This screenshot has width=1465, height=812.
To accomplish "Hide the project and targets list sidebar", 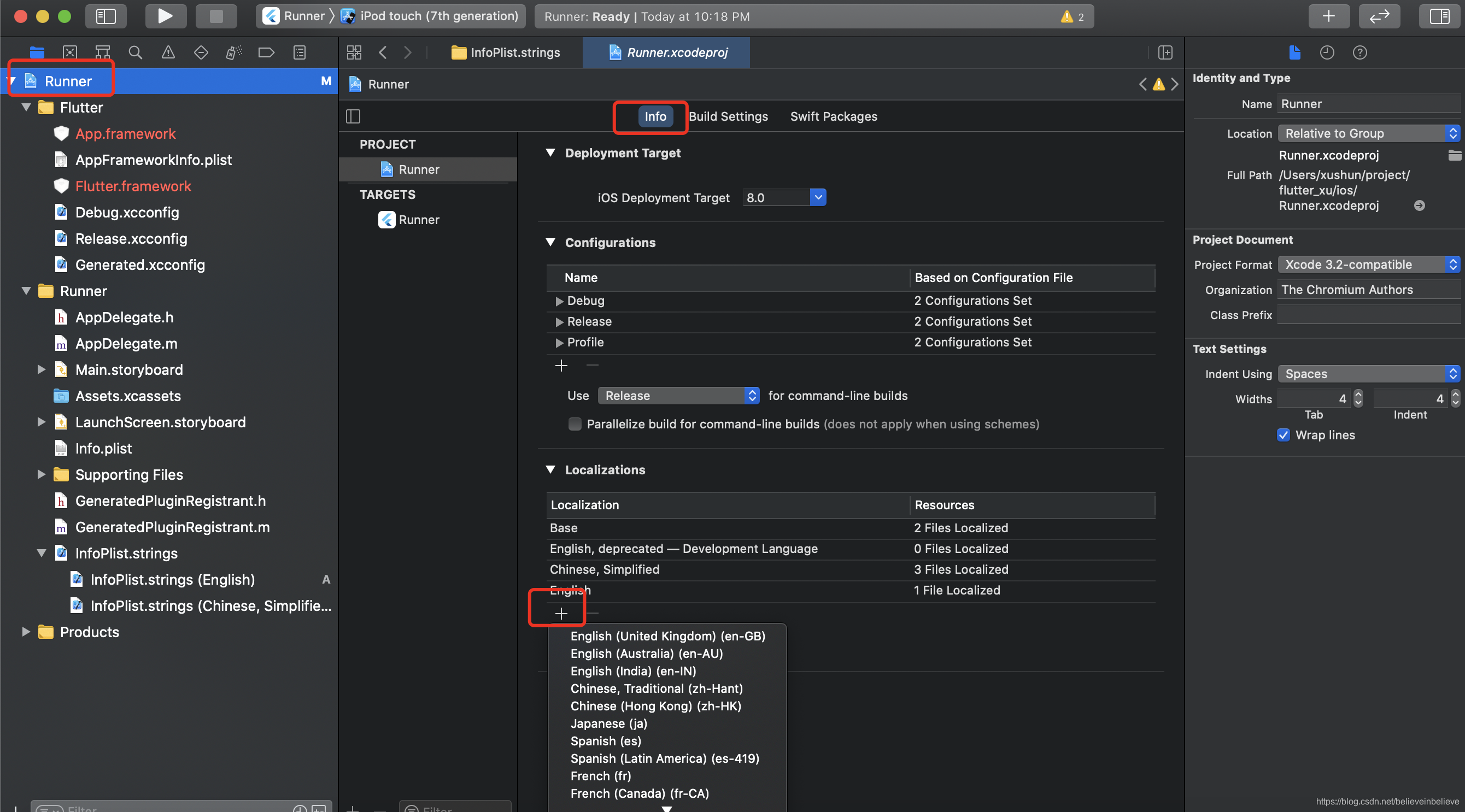I will click(x=353, y=116).
